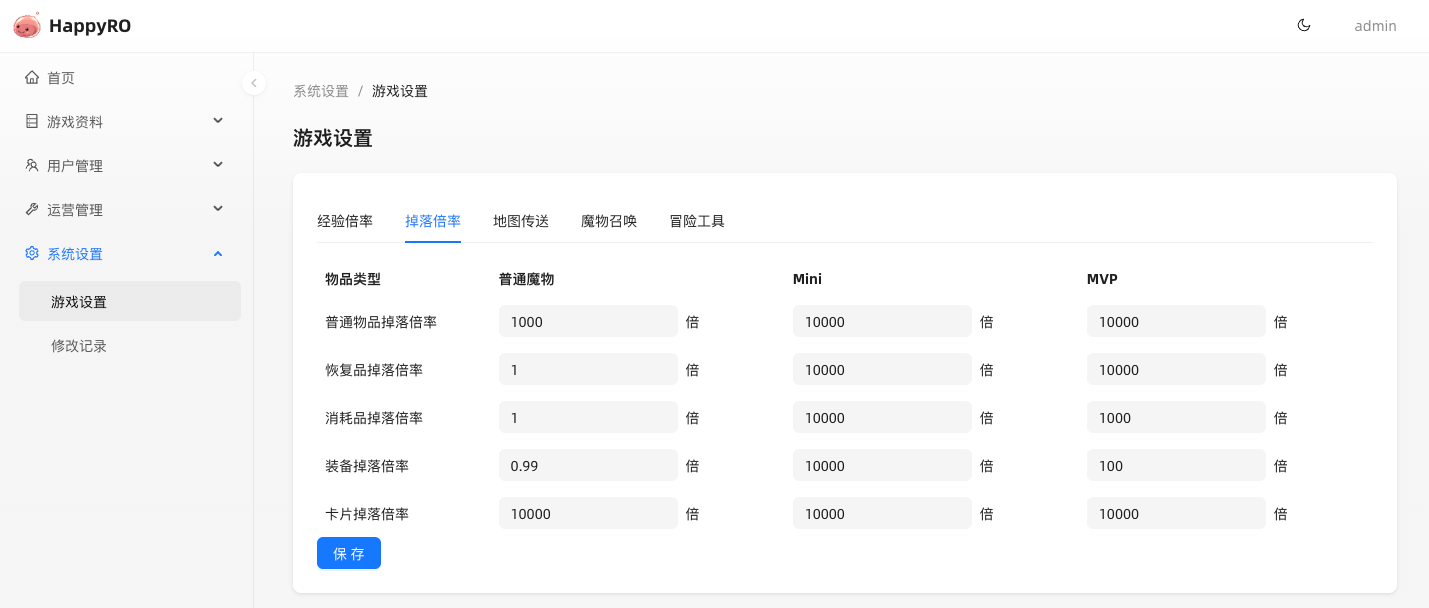Open 修改记录 in the sidebar
This screenshot has width=1429, height=608.
point(130,345)
